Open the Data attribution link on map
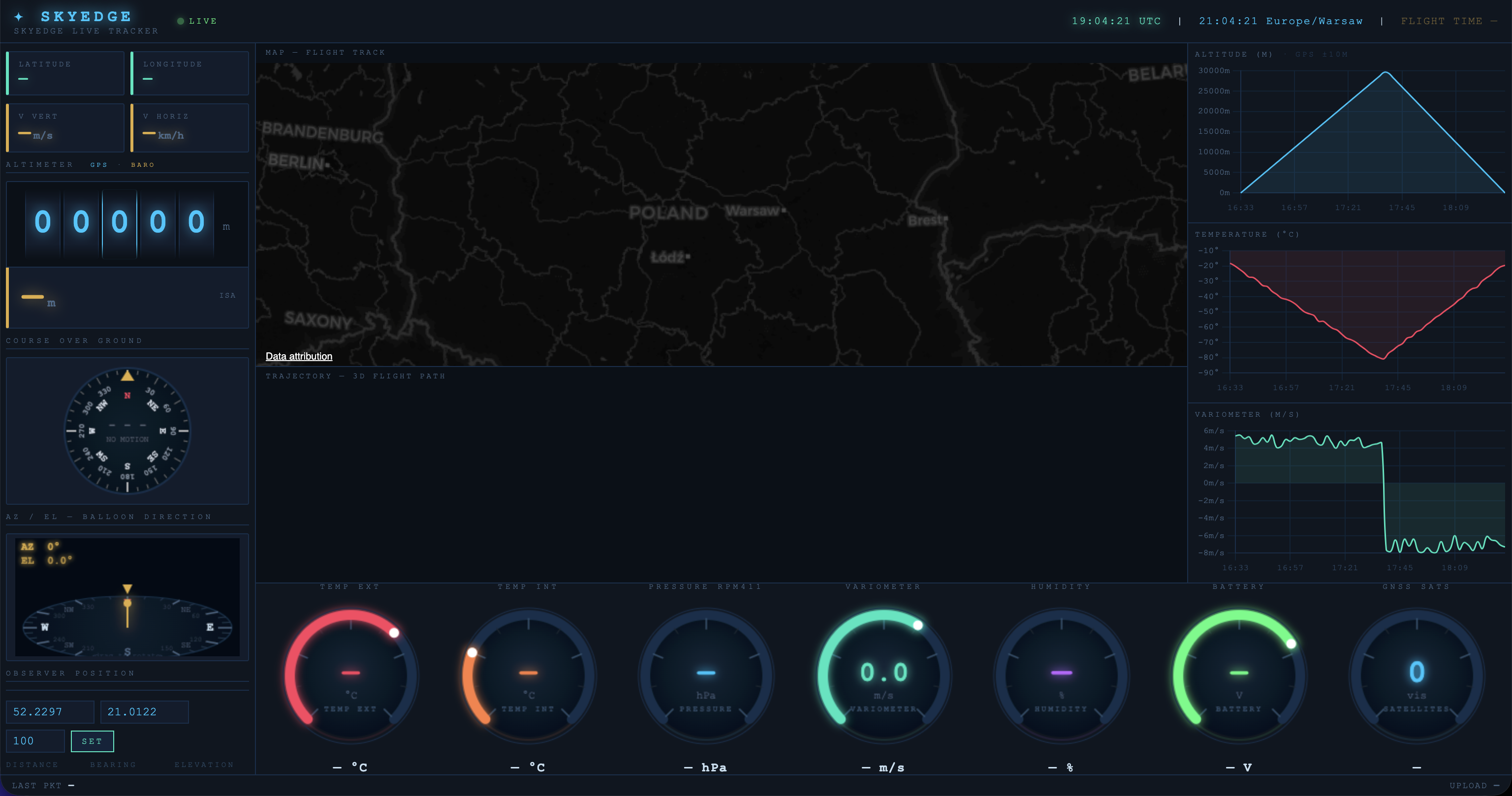1512x796 pixels. pos(299,356)
